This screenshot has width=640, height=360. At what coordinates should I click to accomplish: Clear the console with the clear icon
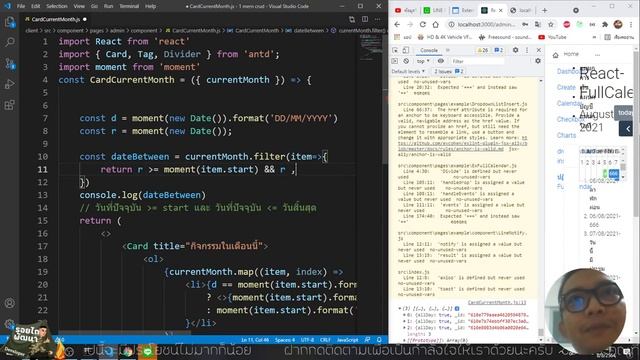tap(406, 61)
